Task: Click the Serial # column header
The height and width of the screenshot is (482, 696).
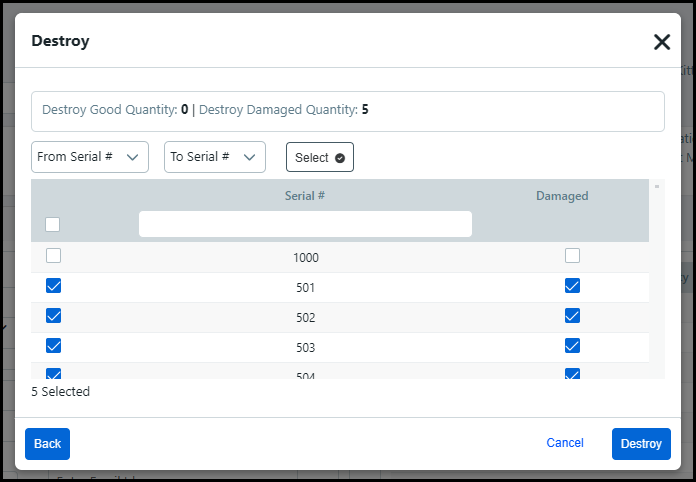Action: coord(305,196)
